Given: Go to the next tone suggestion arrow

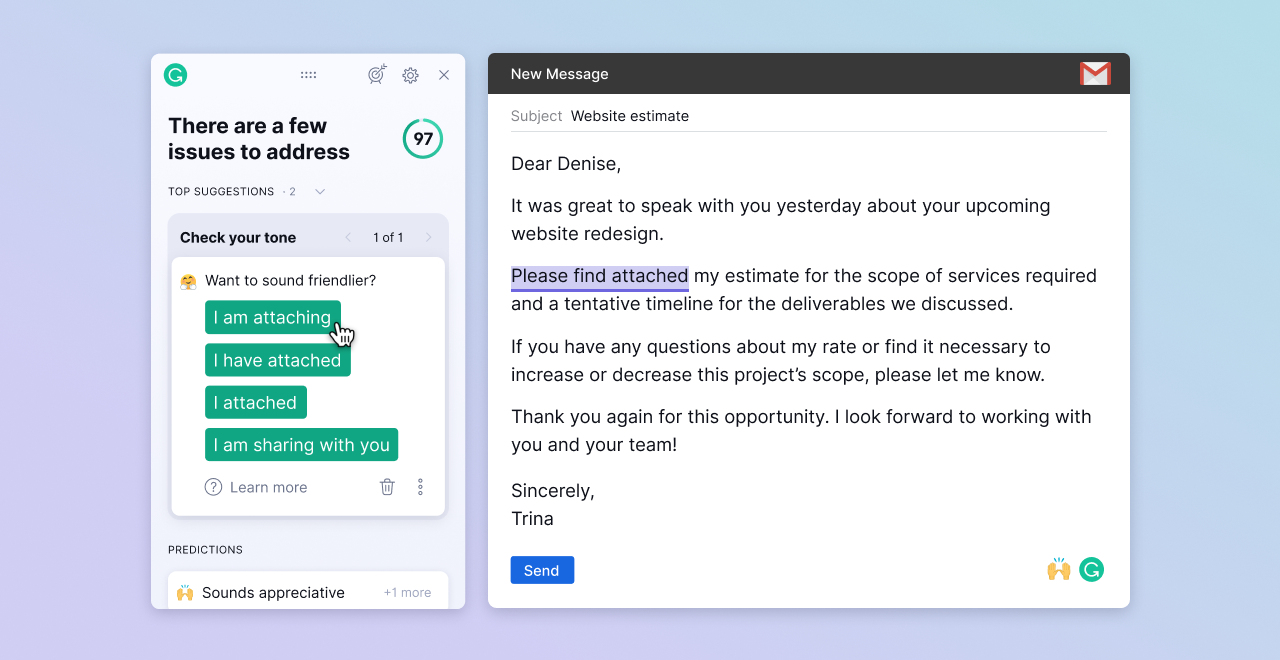Looking at the screenshot, I should 428,238.
